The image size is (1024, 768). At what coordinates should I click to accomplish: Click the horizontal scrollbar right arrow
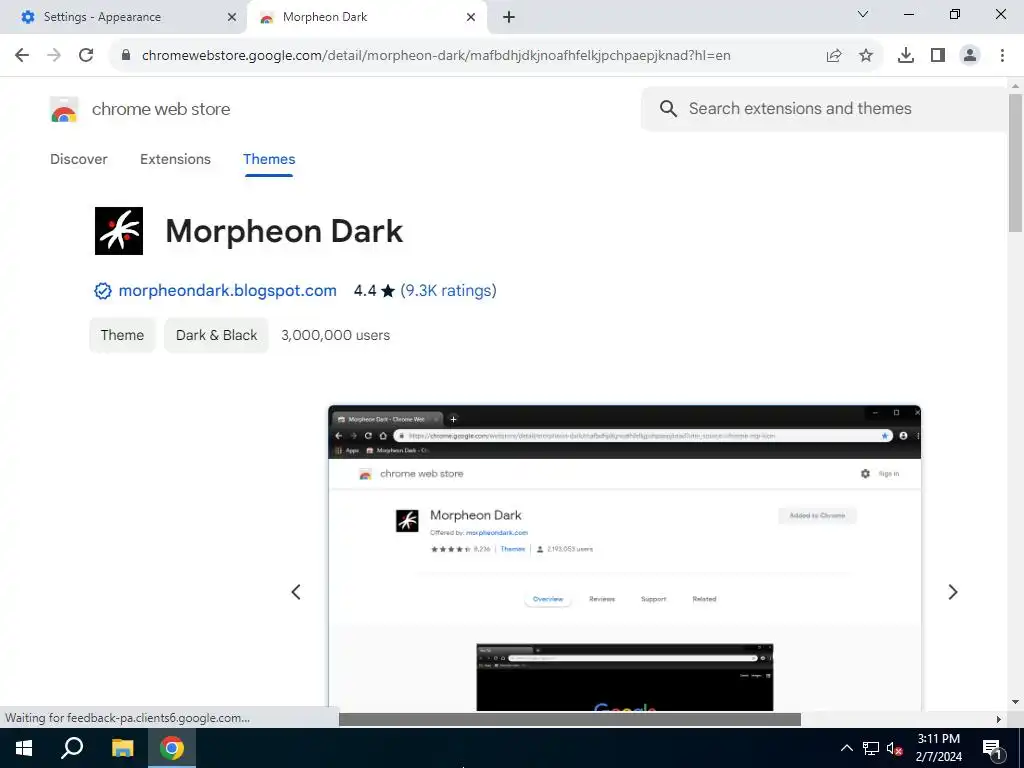999,719
